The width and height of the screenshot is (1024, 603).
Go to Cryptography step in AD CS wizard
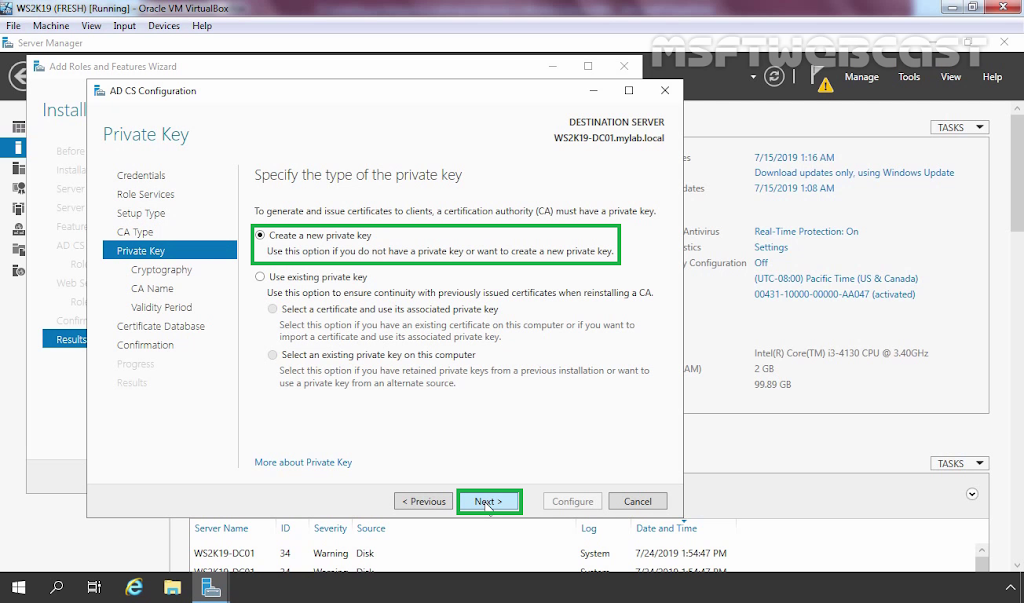pos(161,270)
